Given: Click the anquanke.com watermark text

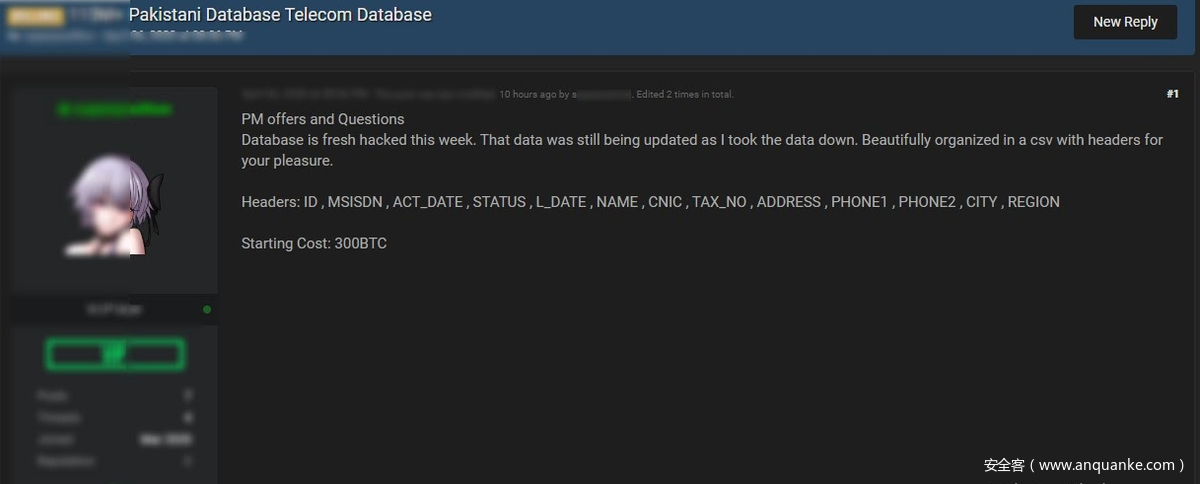Looking at the screenshot, I should [1084, 465].
